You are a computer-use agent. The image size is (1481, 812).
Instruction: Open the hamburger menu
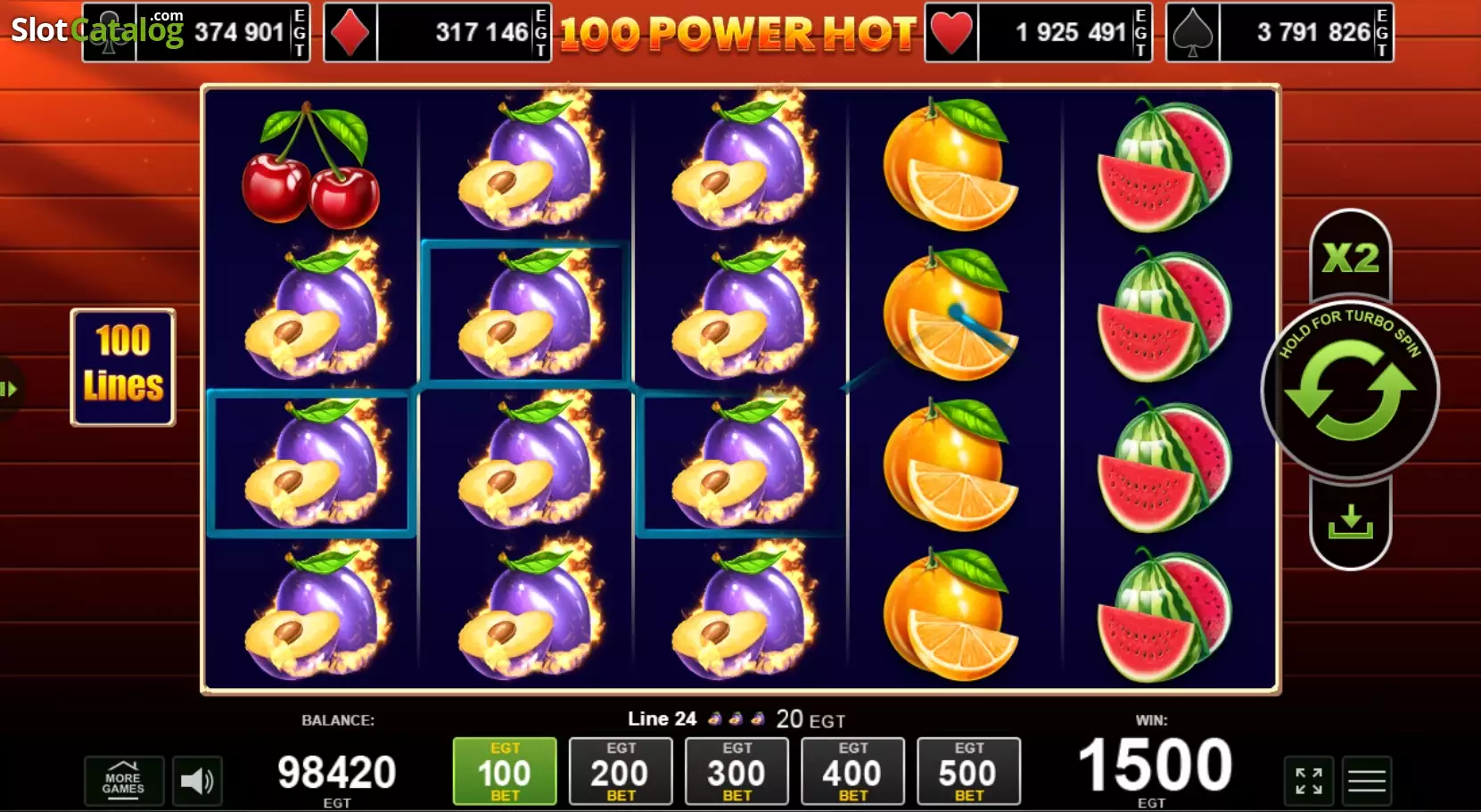1366,781
